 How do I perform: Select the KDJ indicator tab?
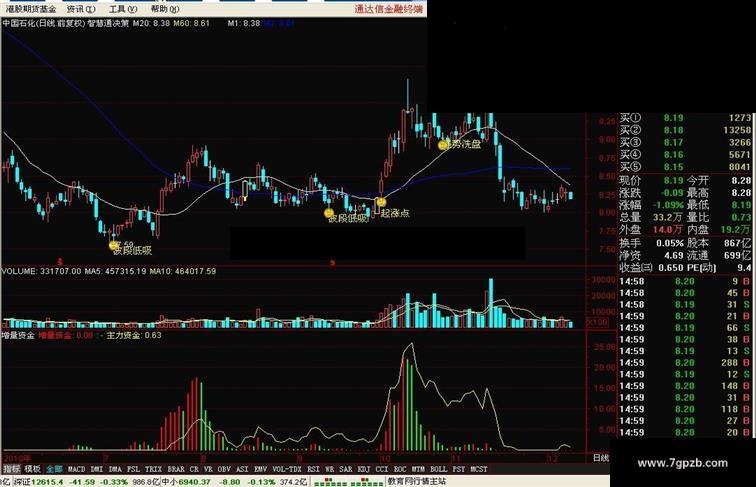[364, 469]
